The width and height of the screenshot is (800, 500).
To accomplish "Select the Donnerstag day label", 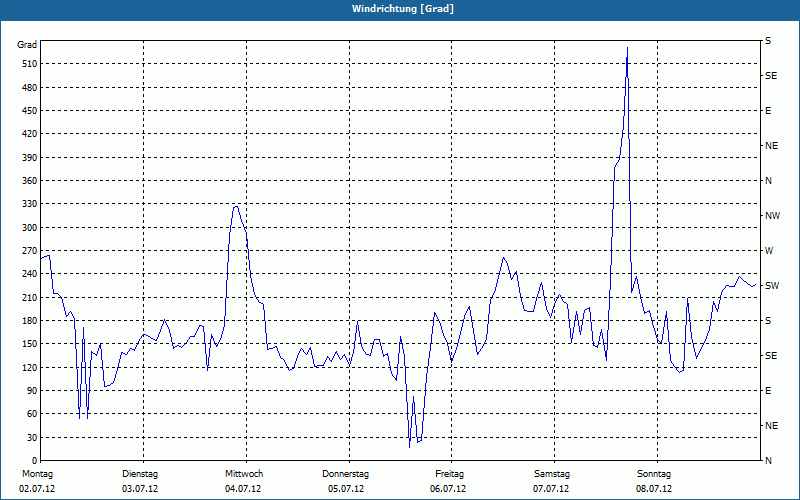I will (x=345, y=474).
